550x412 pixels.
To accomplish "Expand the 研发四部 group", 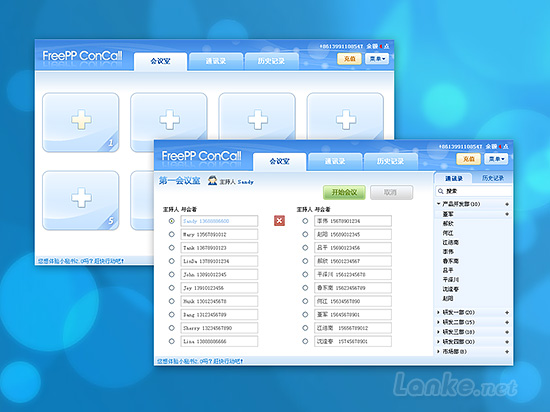I will 438,342.
